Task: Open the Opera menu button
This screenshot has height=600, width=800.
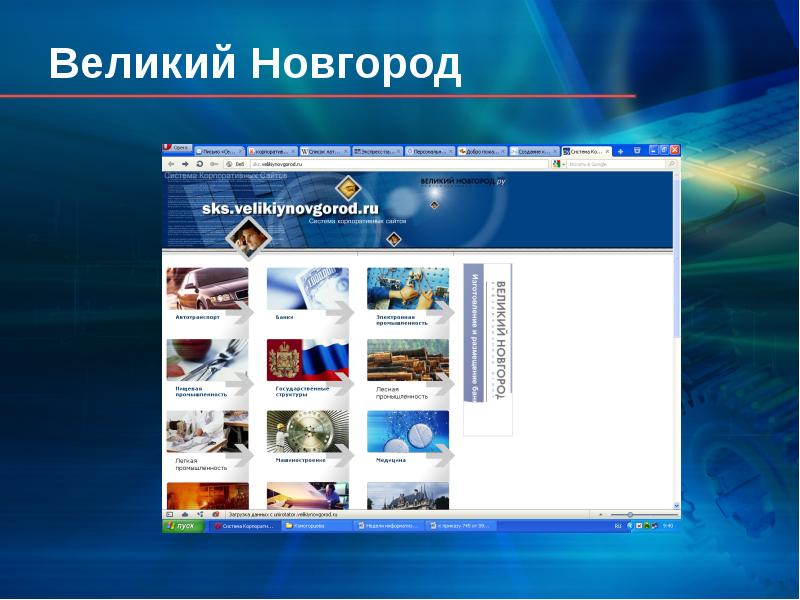Action: coord(178,148)
